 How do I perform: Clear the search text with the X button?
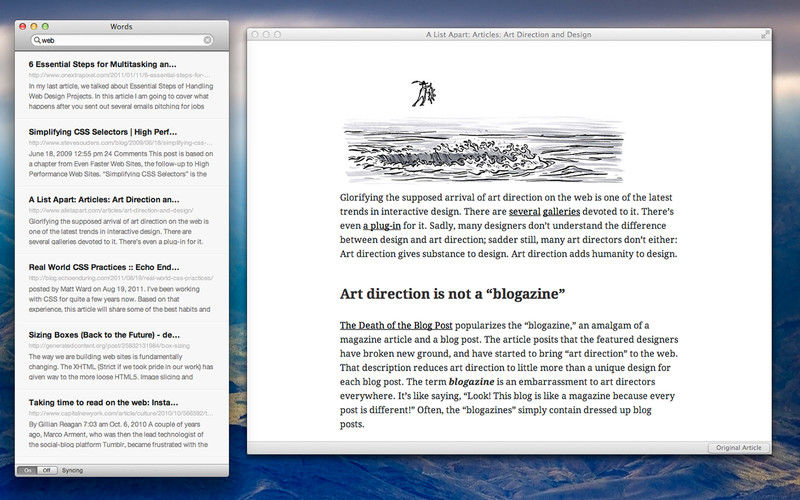(x=208, y=40)
